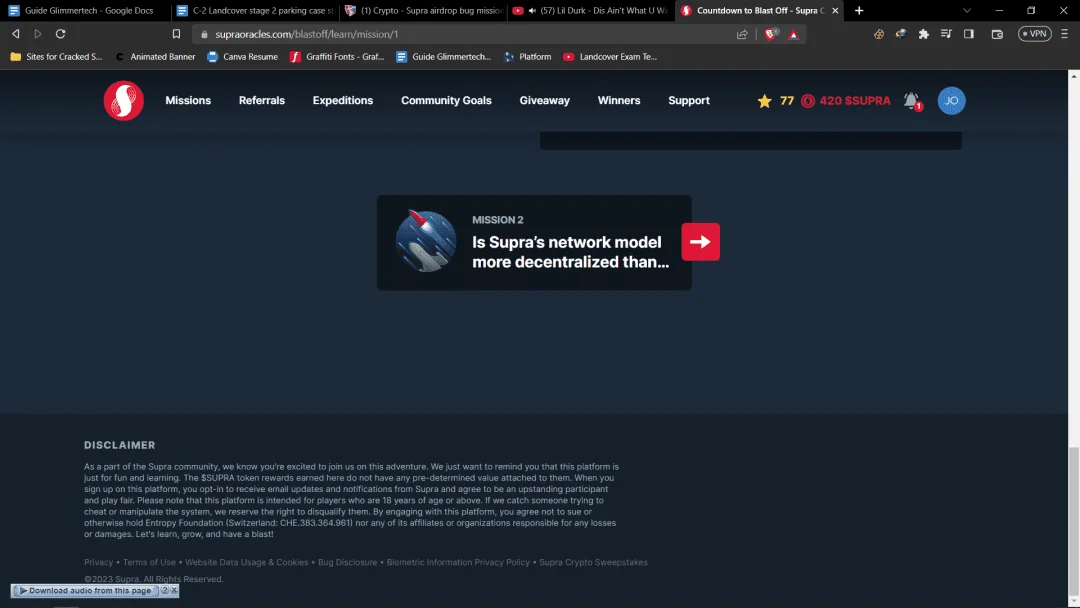Open the Winners nav item
The width and height of the screenshot is (1080, 608).
[x=619, y=101]
